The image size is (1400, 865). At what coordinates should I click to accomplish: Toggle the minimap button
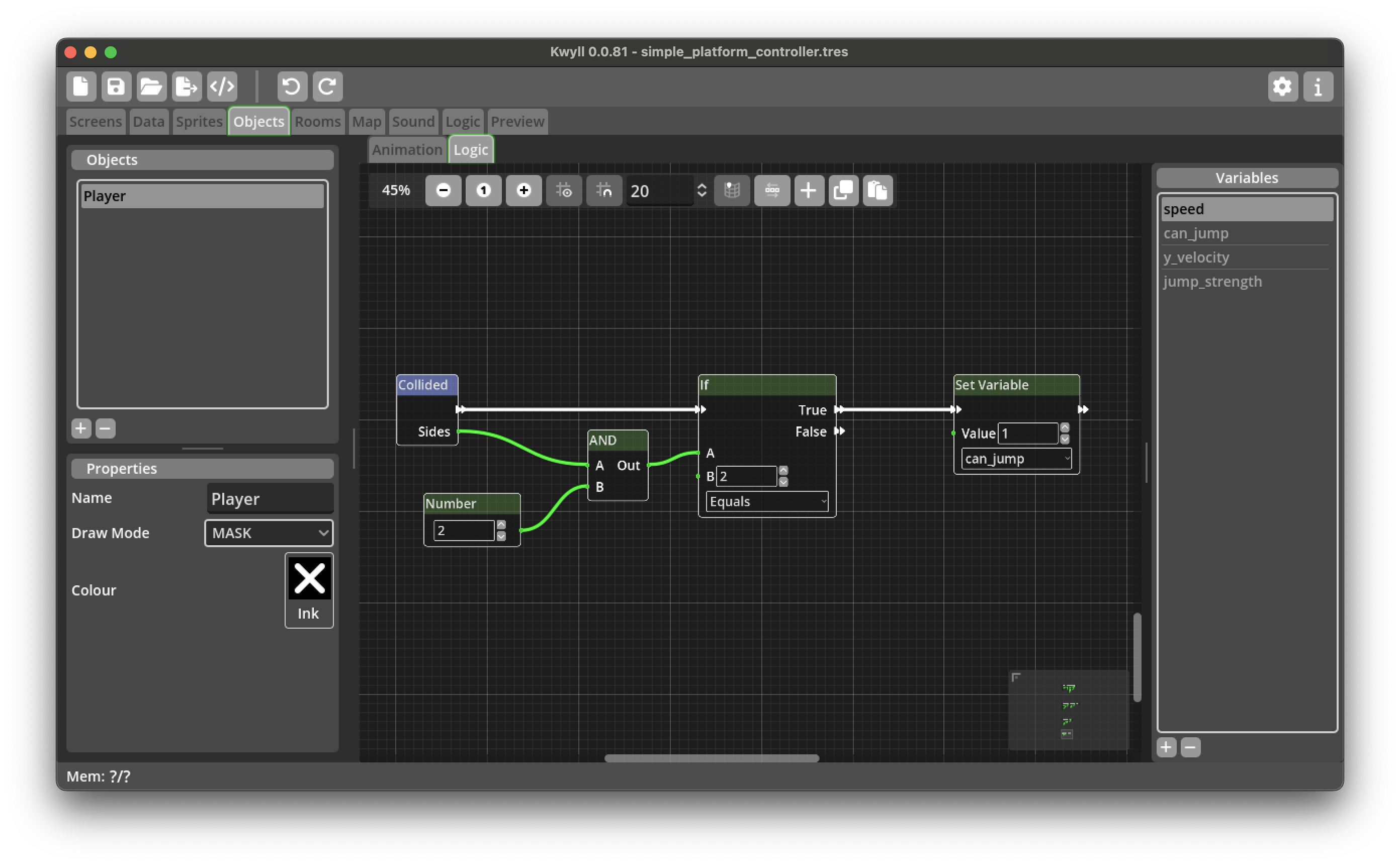[x=732, y=191]
